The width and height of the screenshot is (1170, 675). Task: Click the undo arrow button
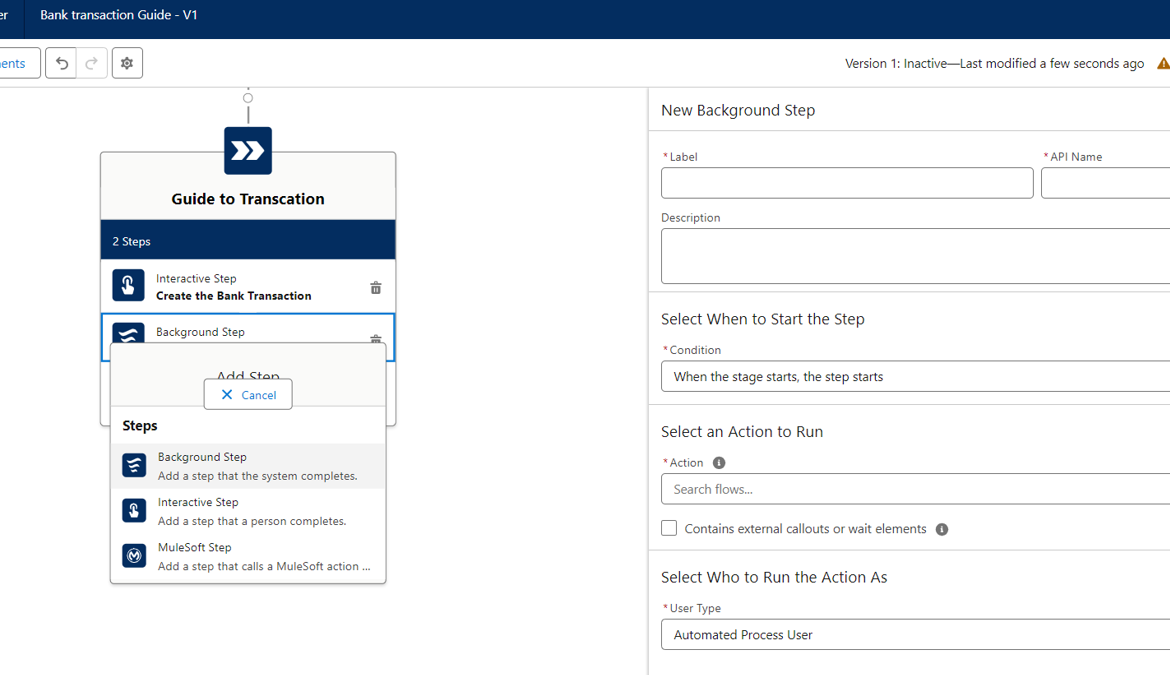point(61,63)
